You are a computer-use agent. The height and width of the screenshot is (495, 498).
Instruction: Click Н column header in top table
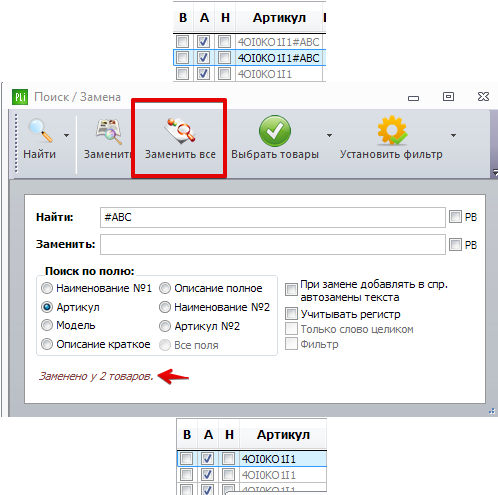tap(225, 18)
